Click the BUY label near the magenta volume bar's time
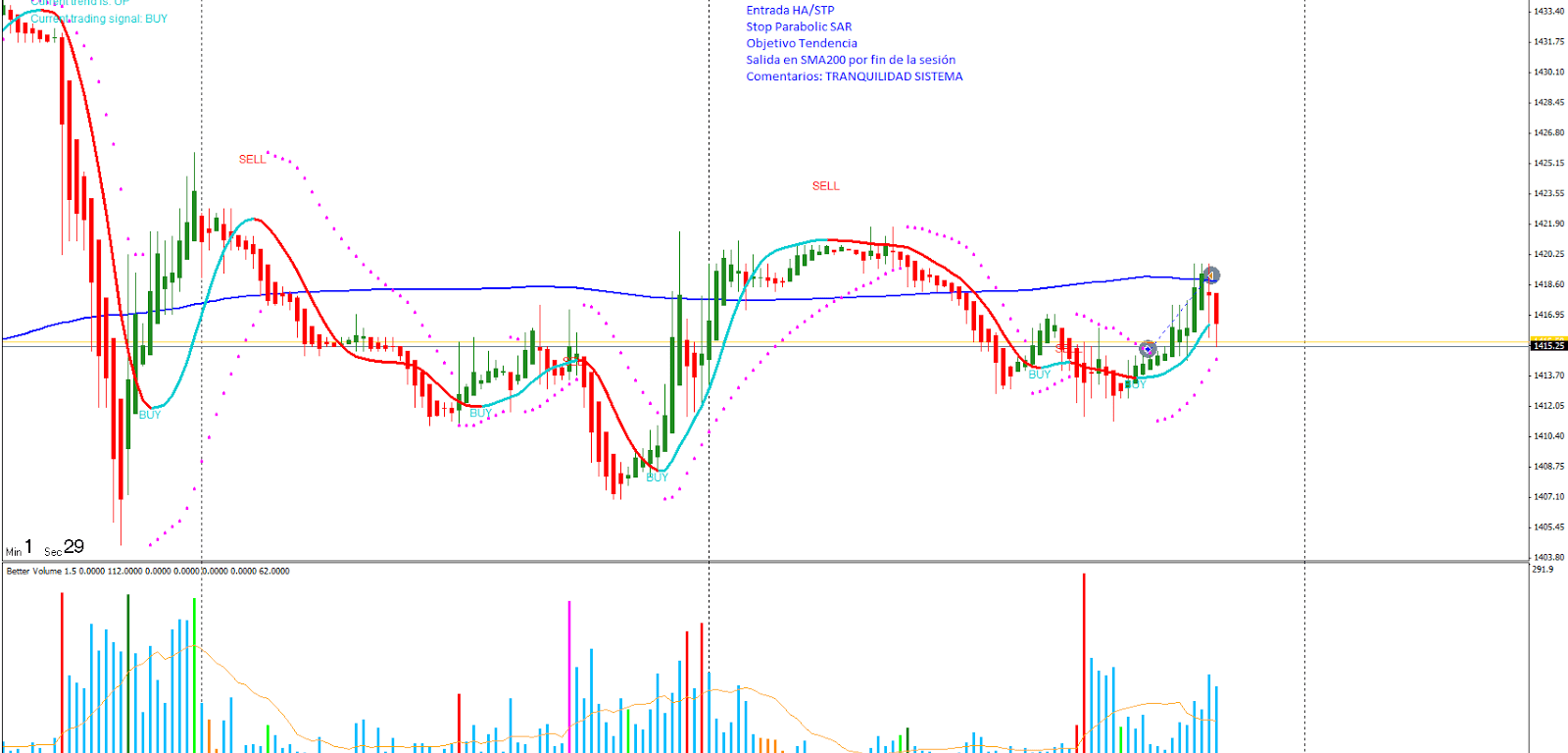This screenshot has height=753, width=1568. click(x=480, y=414)
